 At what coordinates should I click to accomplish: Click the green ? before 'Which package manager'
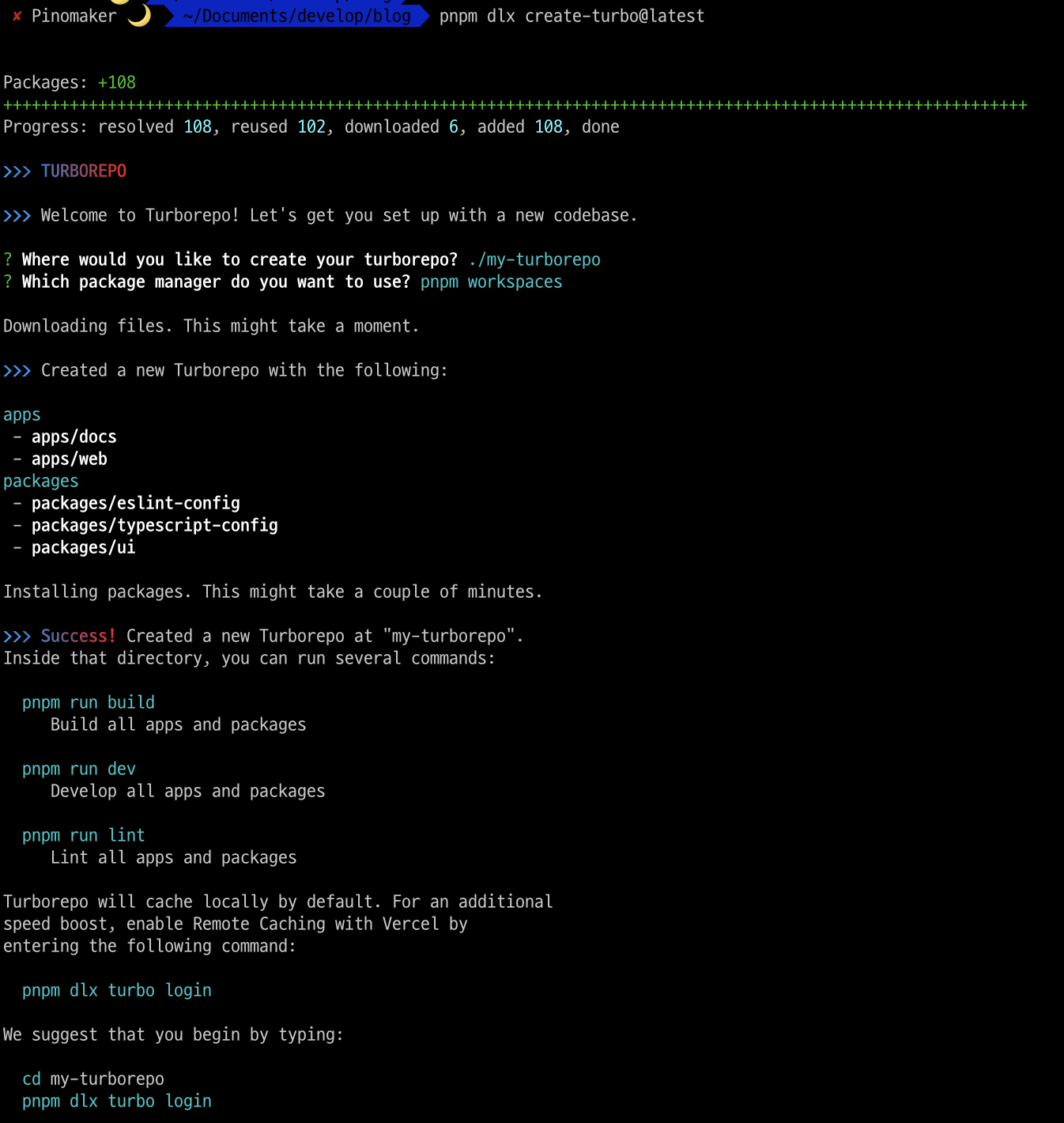[8, 282]
